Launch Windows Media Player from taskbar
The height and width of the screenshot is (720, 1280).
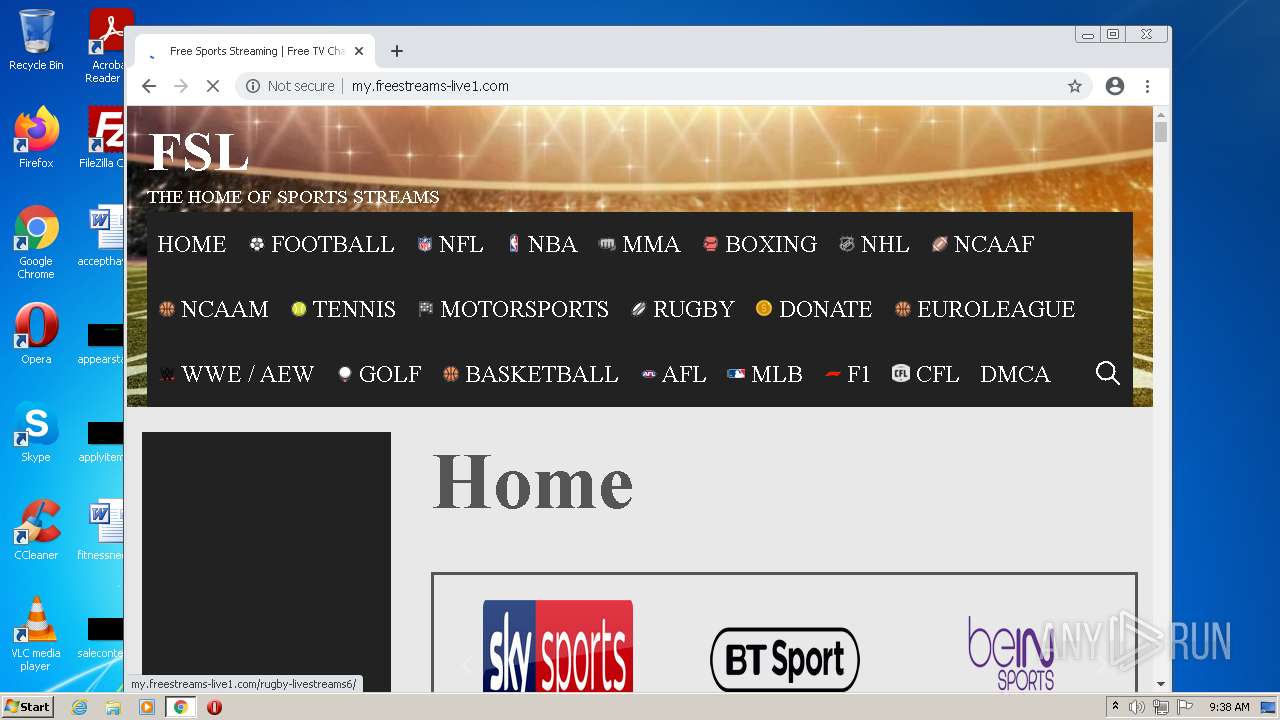(147, 707)
